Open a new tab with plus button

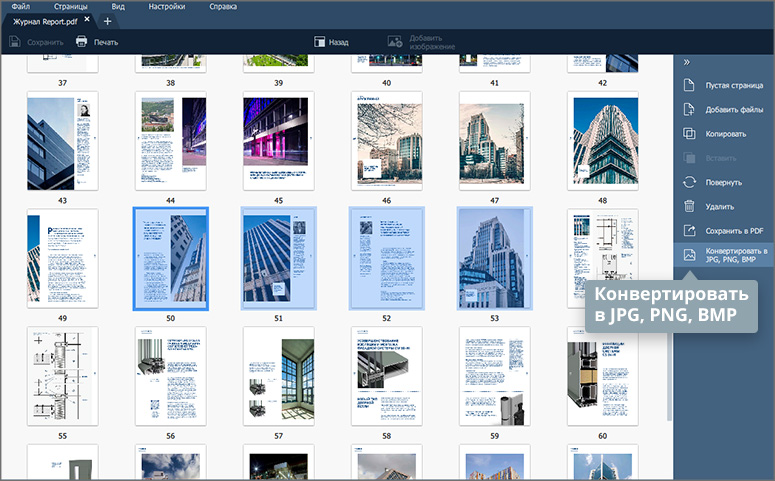pos(107,21)
